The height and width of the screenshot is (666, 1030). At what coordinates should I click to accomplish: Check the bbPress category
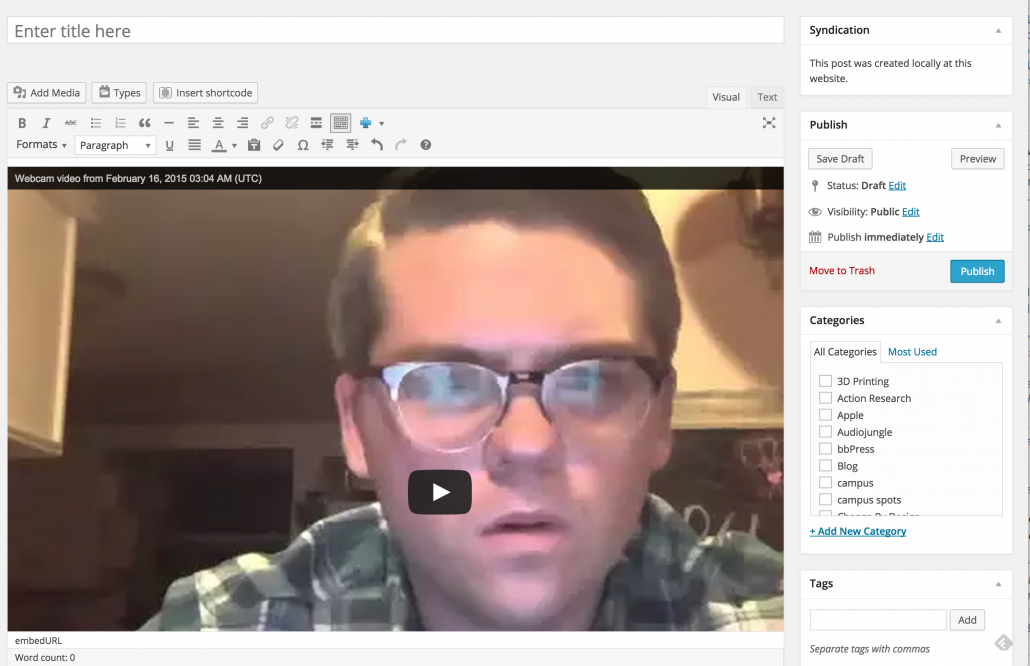point(825,449)
